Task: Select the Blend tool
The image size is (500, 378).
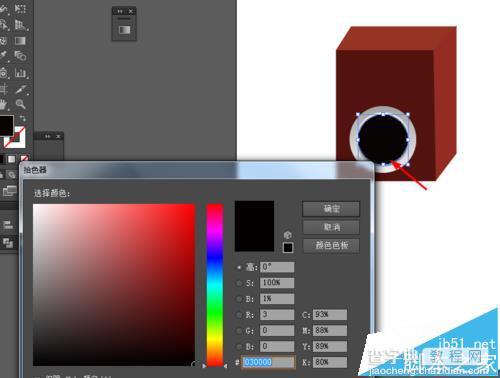Action: (x=20, y=56)
